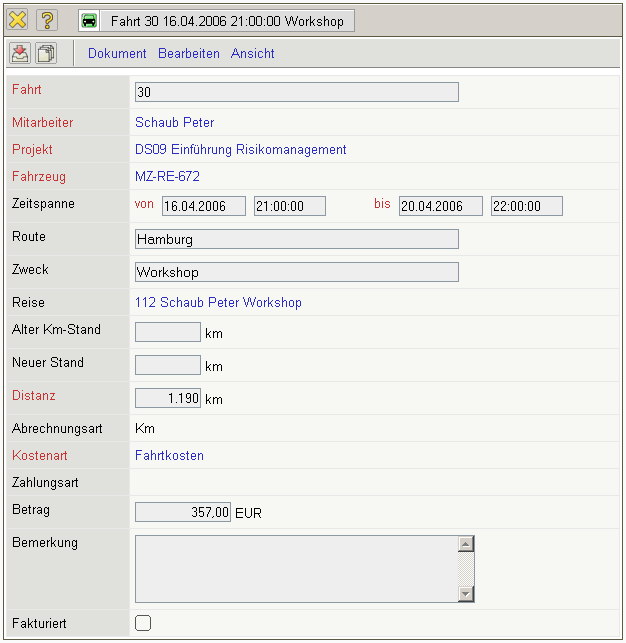This screenshot has height=643, width=626.
Task: Click the start date field 16.04.2006
Action: [204, 206]
